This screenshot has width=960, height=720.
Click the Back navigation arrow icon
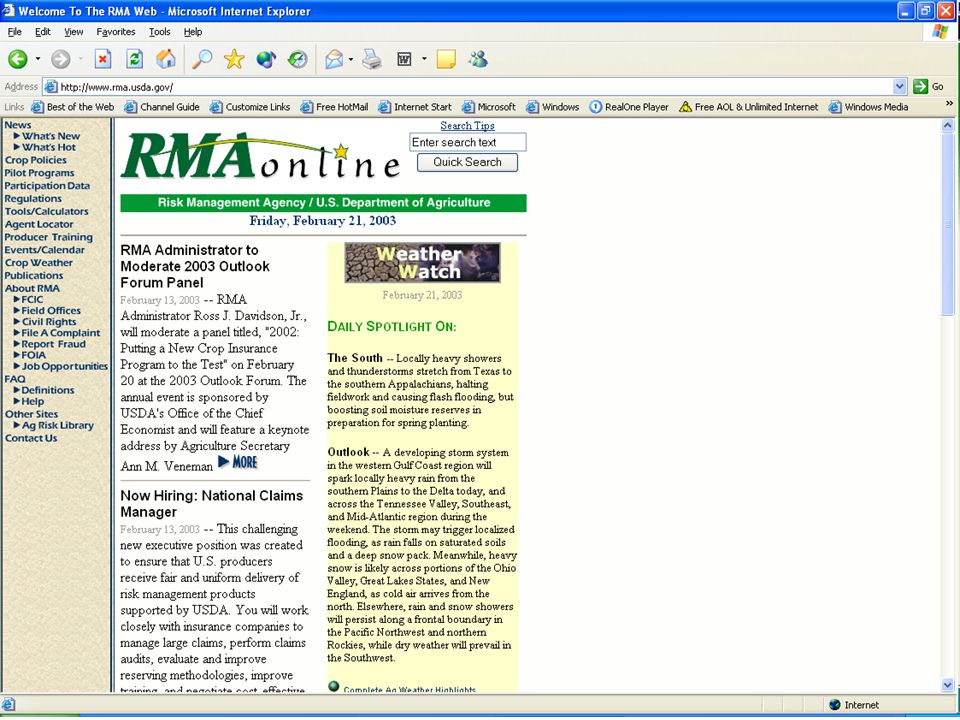[x=17, y=59]
